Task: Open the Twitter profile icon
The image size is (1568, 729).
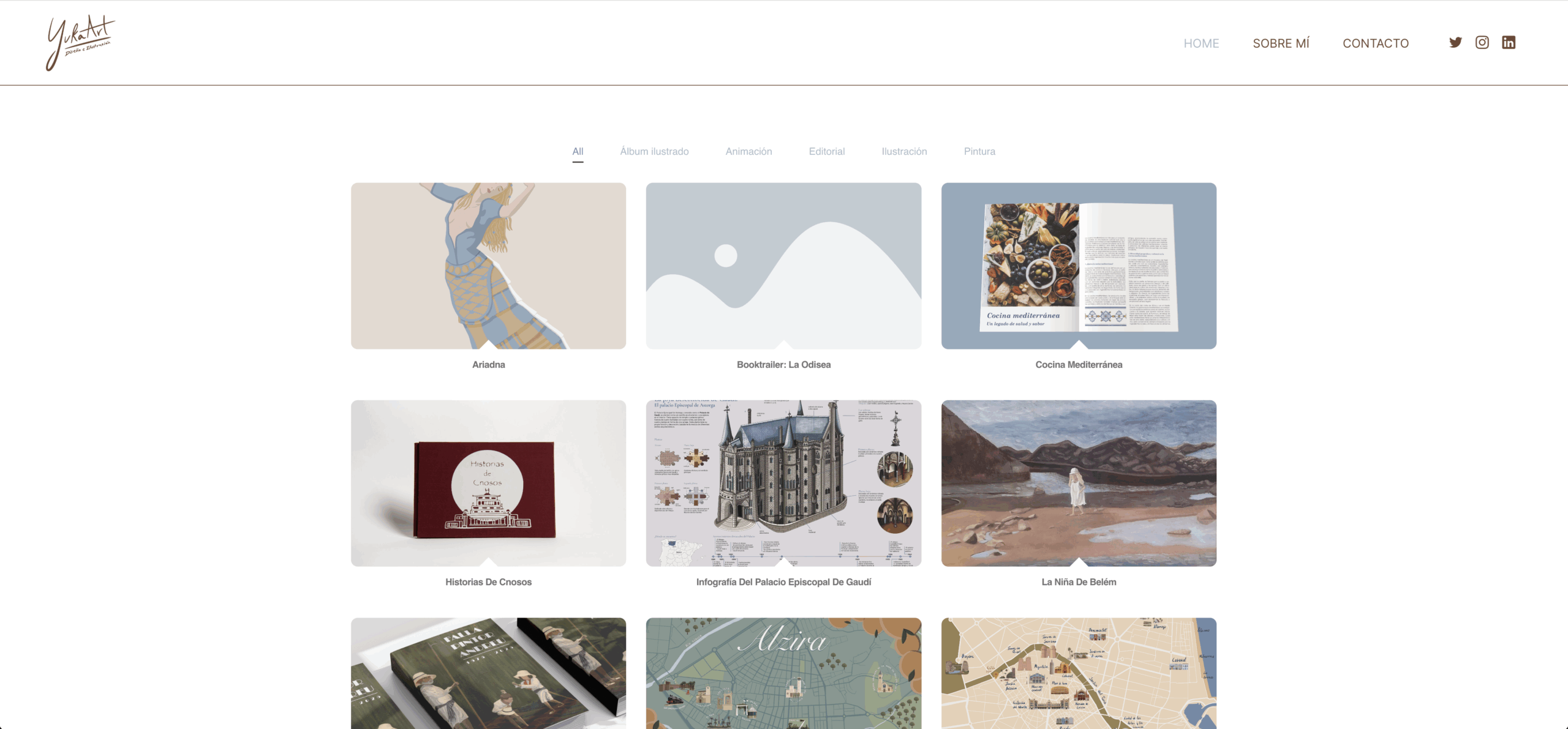Action: [1455, 42]
